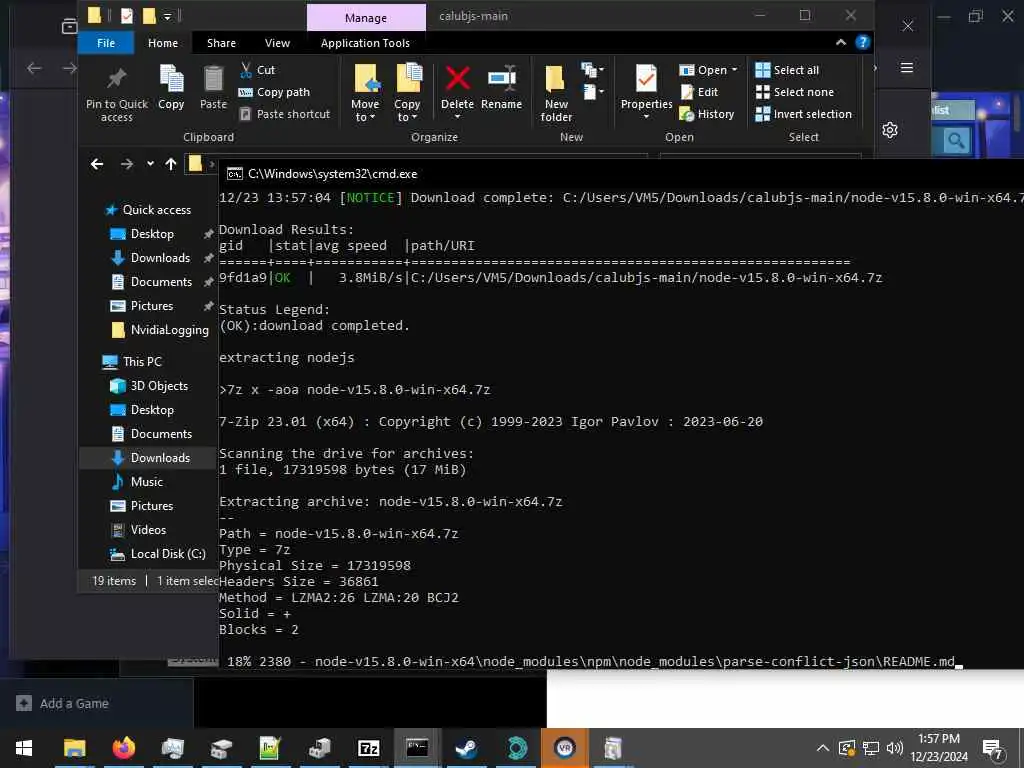Open pinned Desktop under Quick access
Viewport: 1024px width, 768px height.
[152, 234]
